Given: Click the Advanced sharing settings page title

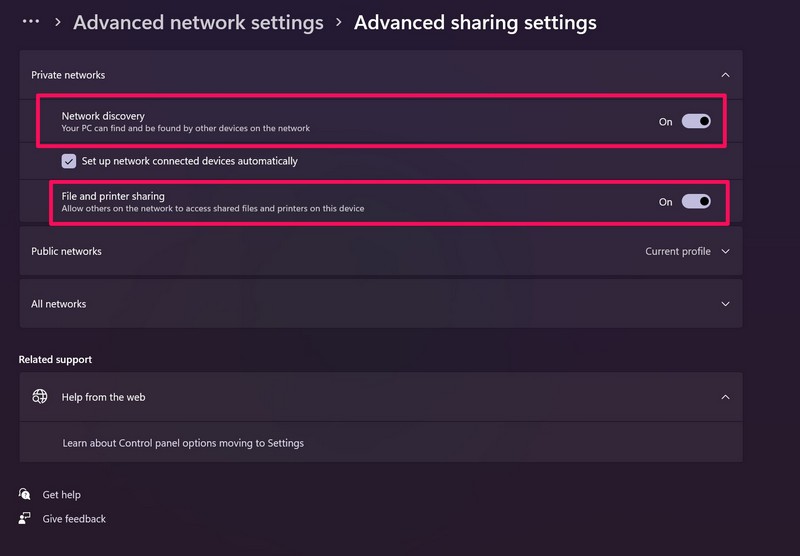Looking at the screenshot, I should pyautogui.click(x=475, y=22).
